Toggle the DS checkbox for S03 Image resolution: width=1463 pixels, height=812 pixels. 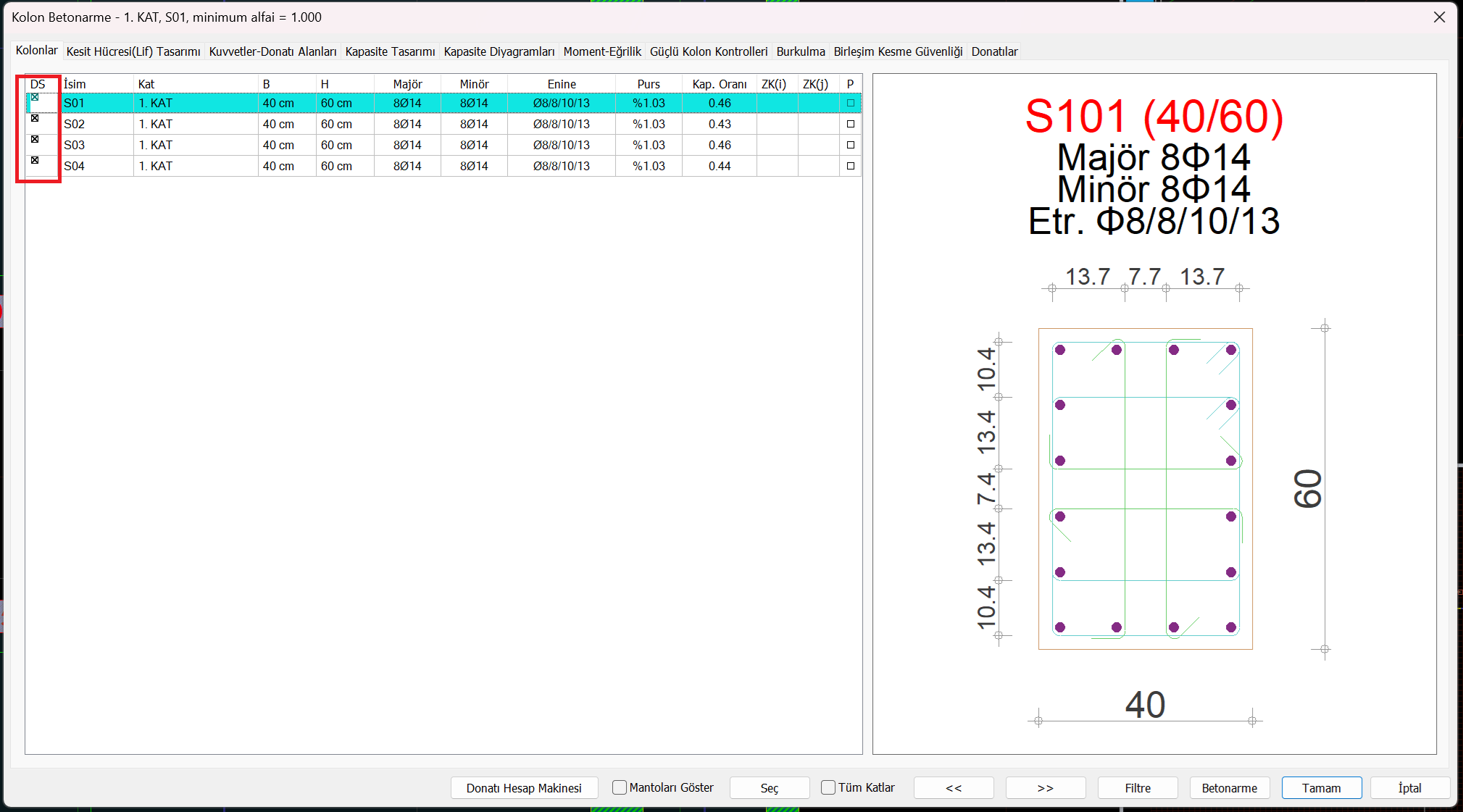(35, 139)
